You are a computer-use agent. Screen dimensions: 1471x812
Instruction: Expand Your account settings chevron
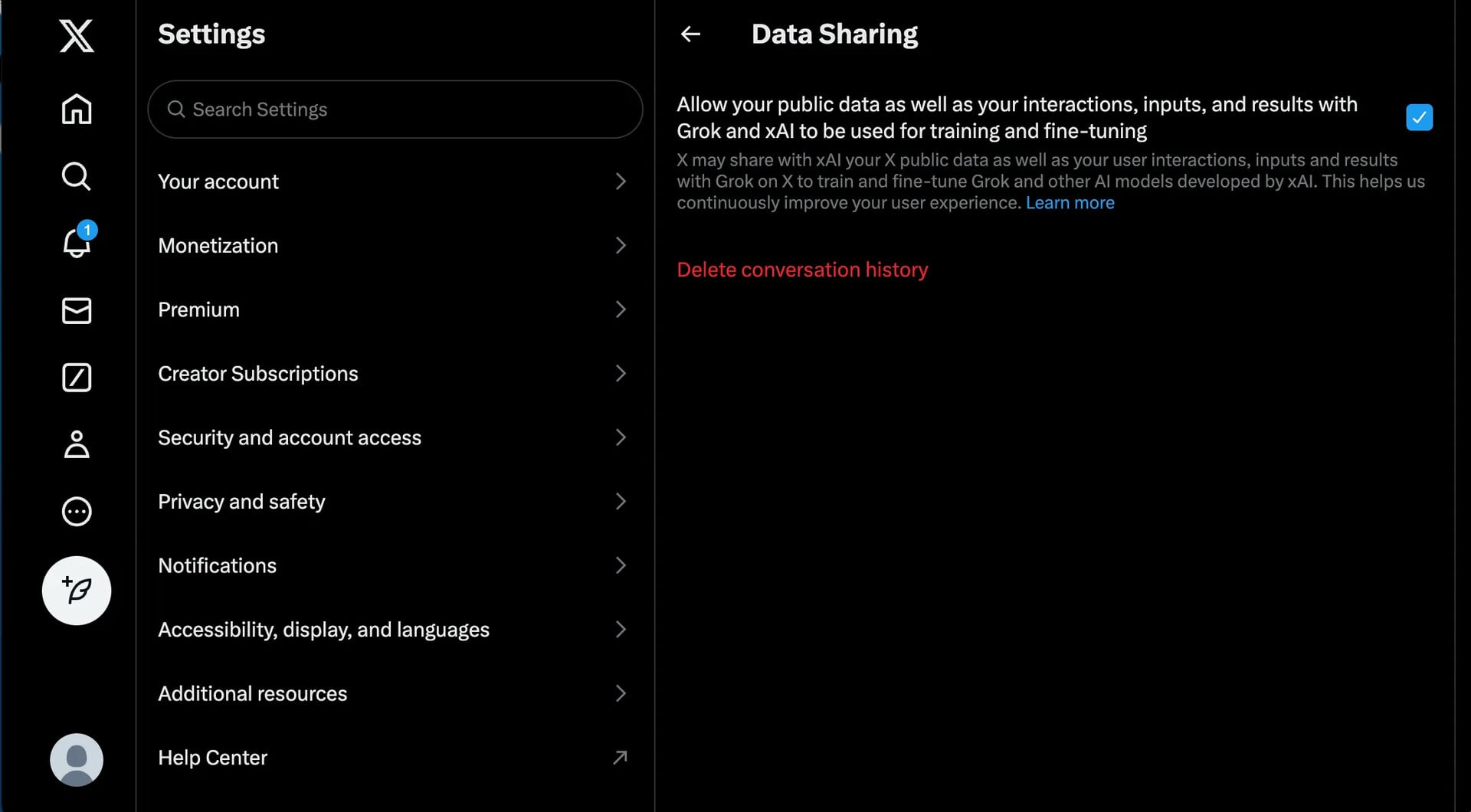[x=621, y=182]
